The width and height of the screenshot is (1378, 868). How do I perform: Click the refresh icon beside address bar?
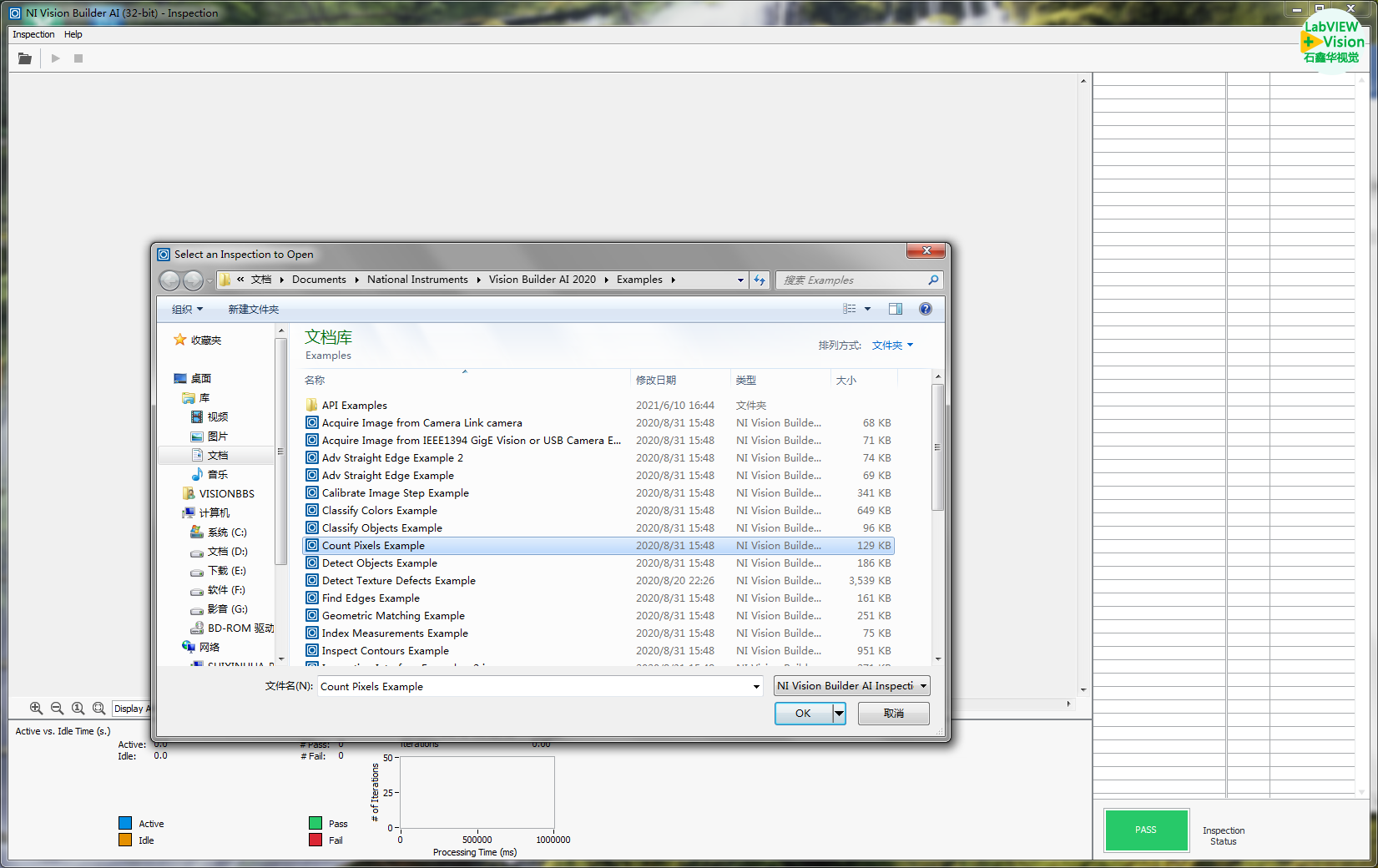click(760, 280)
